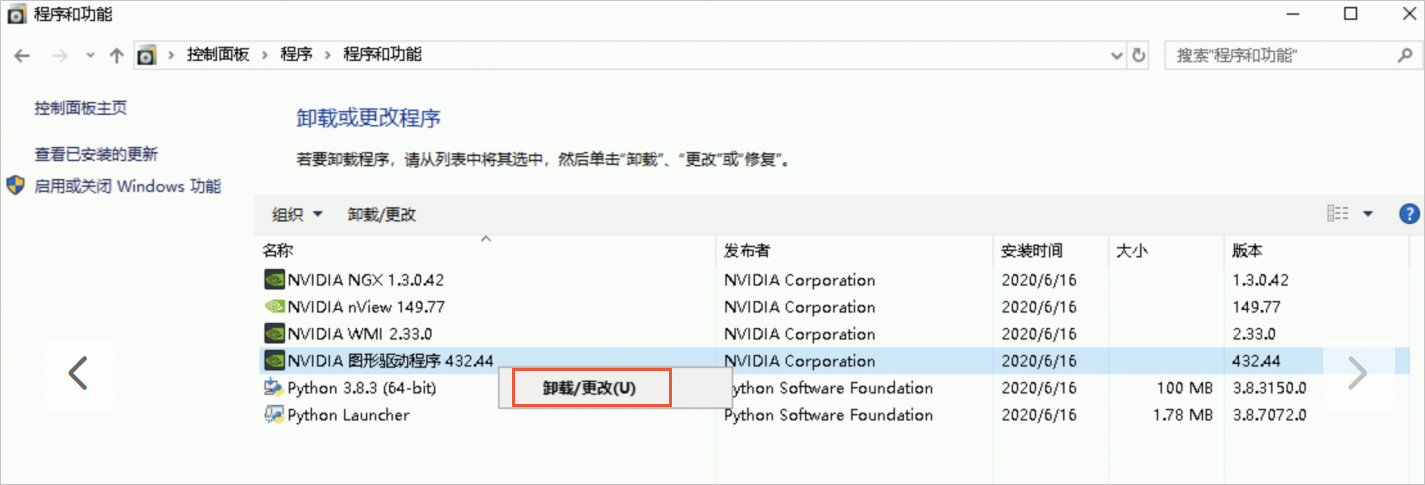Screen dimensions: 1425x485
Task: Click the NVIDIA NGX 1.3.0.42 icon
Action: pos(274,280)
